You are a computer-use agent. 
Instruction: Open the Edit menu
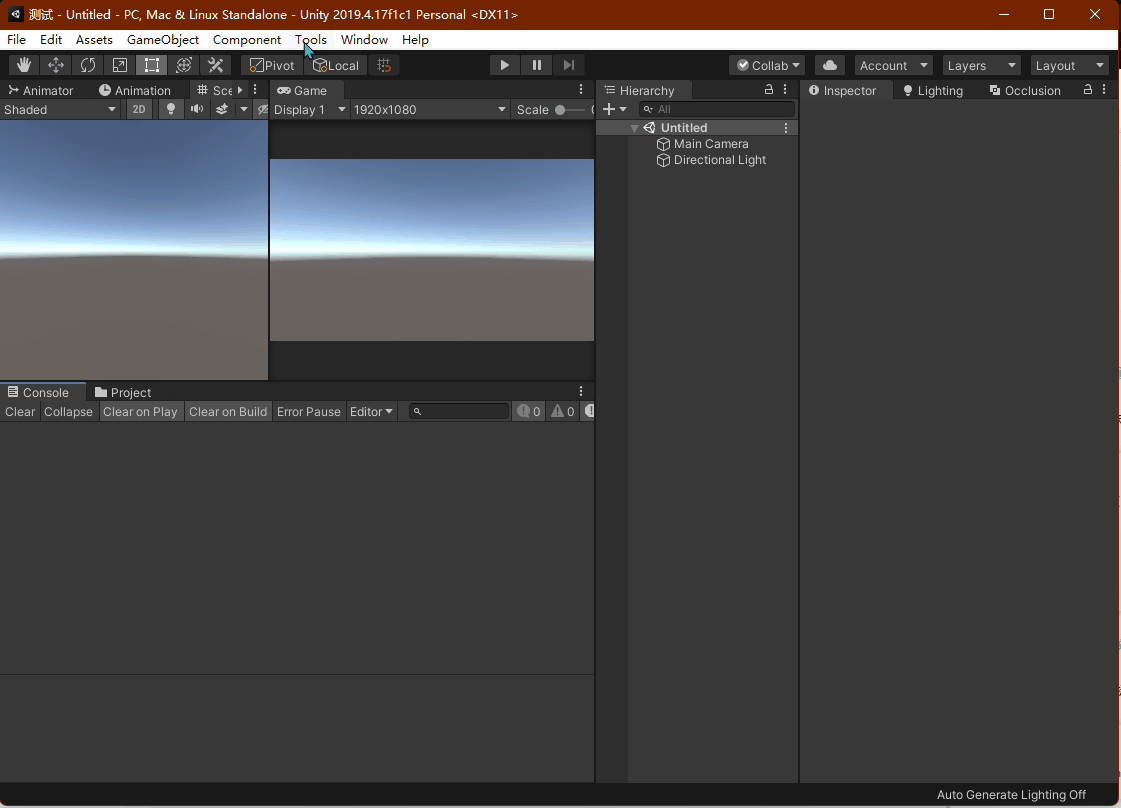51,39
